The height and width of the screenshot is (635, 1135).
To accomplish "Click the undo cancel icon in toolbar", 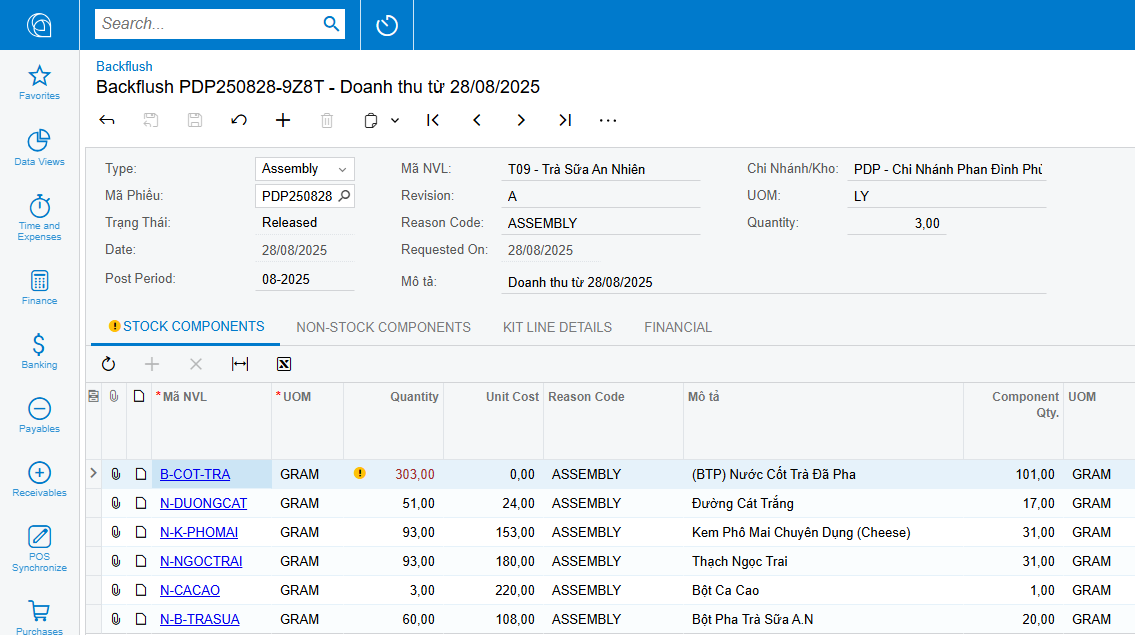I will click(x=239, y=120).
